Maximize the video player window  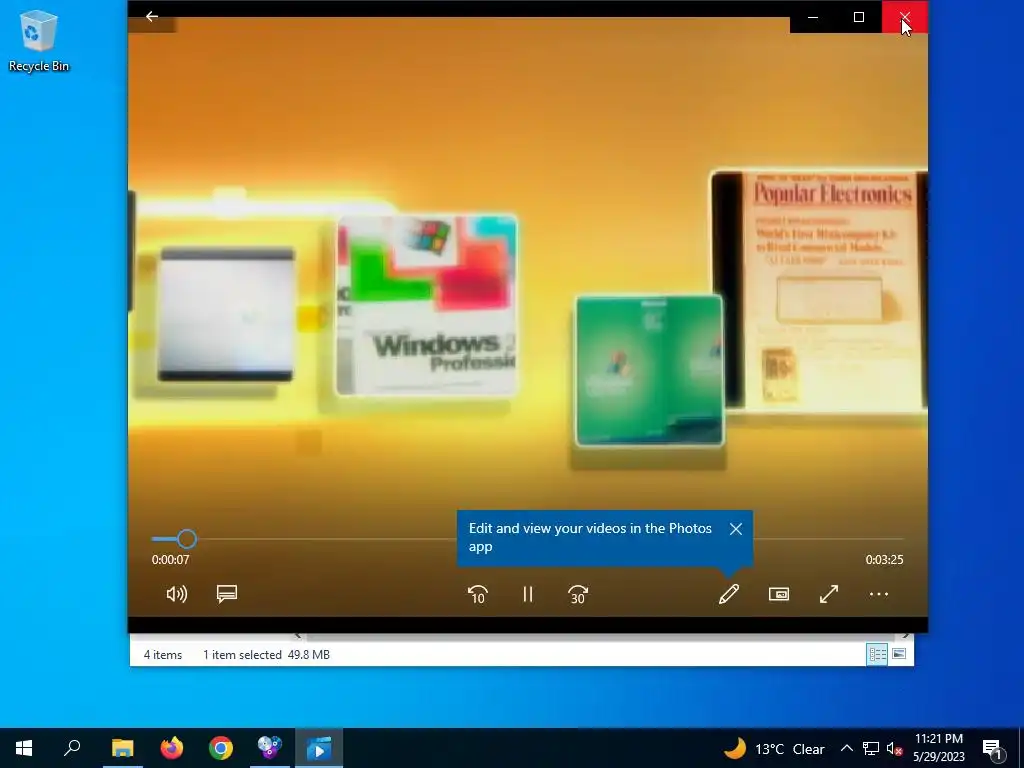pyautogui.click(x=859, y=17)
